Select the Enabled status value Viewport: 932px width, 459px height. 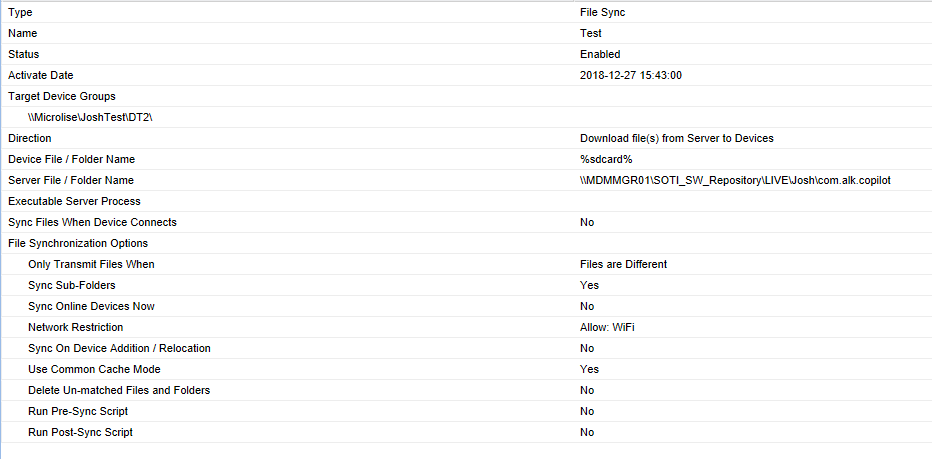click(x=600, y=54)
